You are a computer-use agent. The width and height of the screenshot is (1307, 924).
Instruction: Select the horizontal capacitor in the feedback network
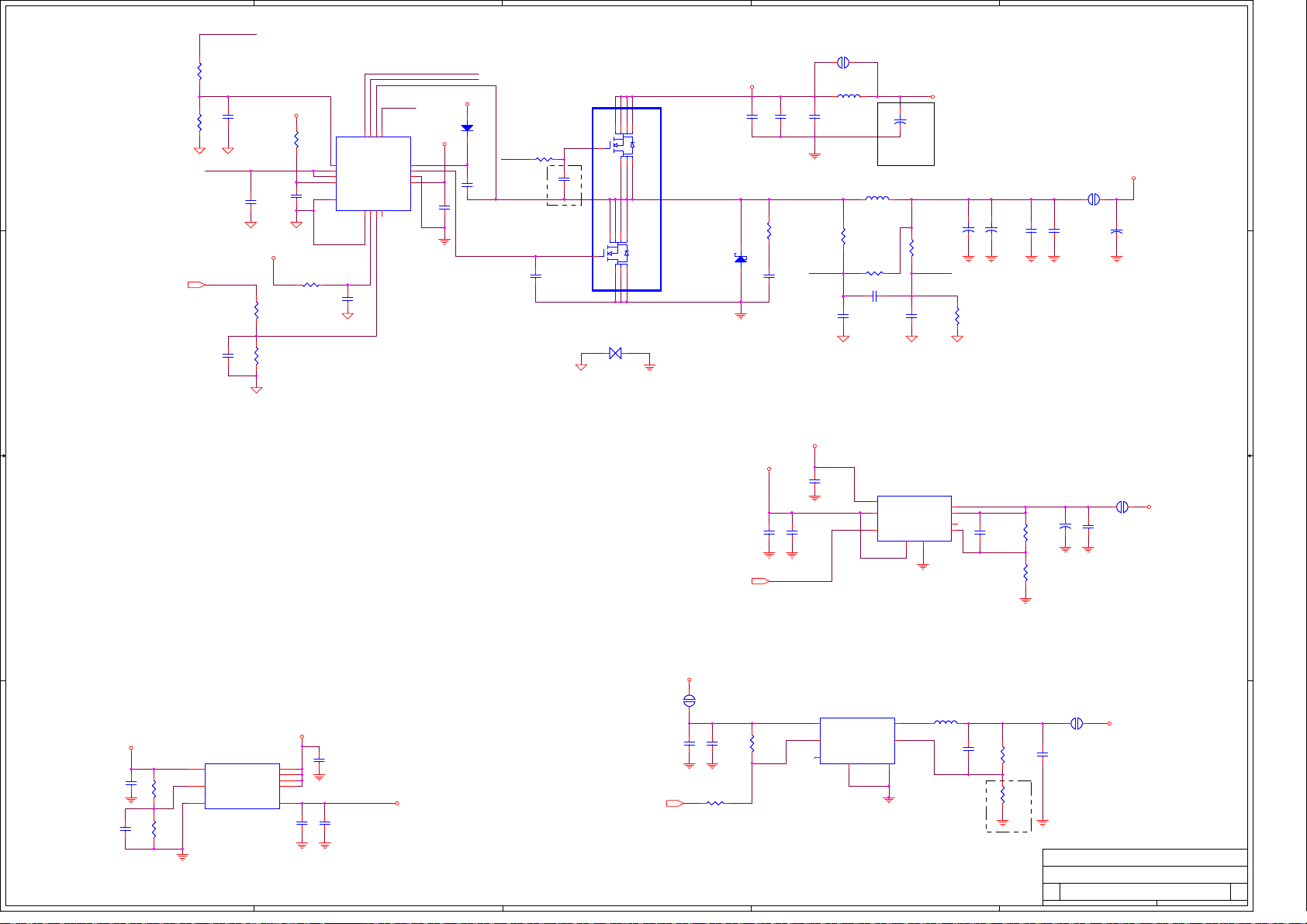(874, 296)
